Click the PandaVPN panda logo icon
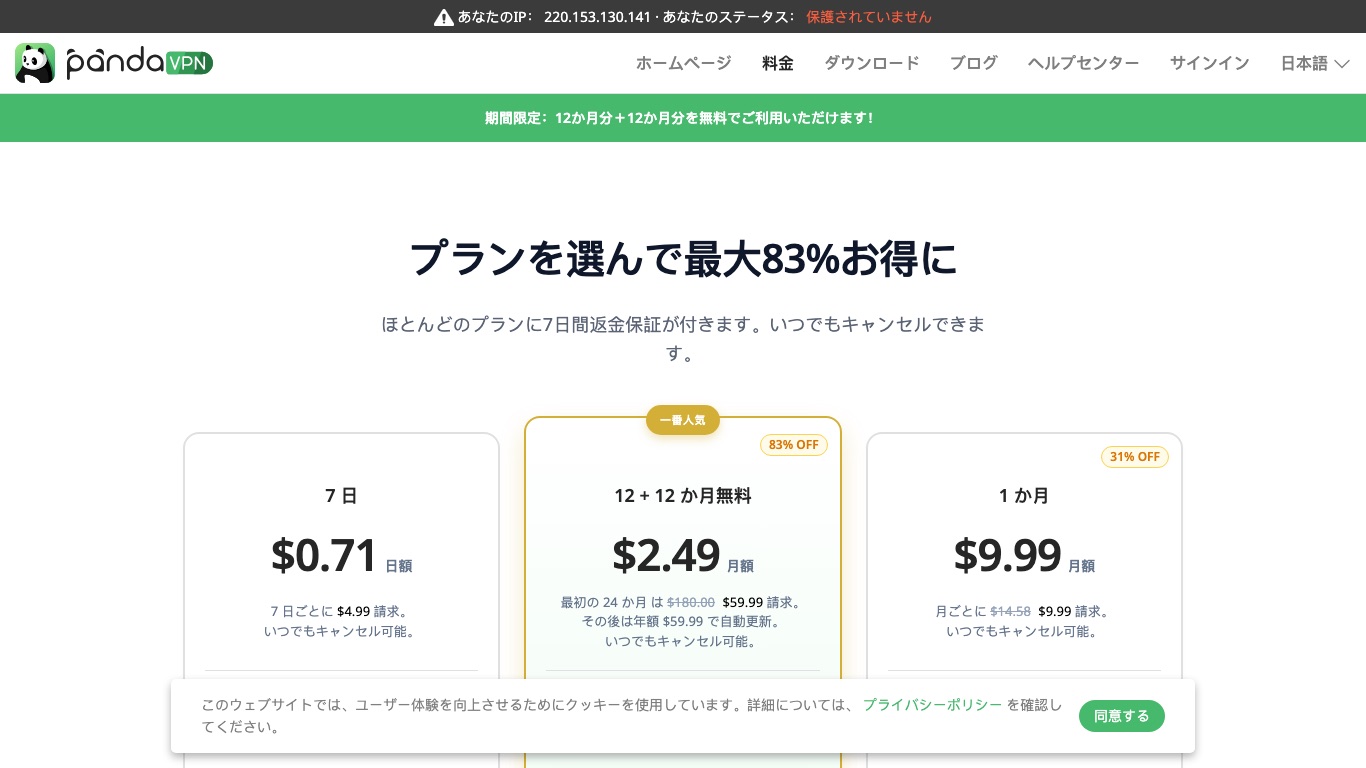The image size is (1366, 768). [35, 63]
